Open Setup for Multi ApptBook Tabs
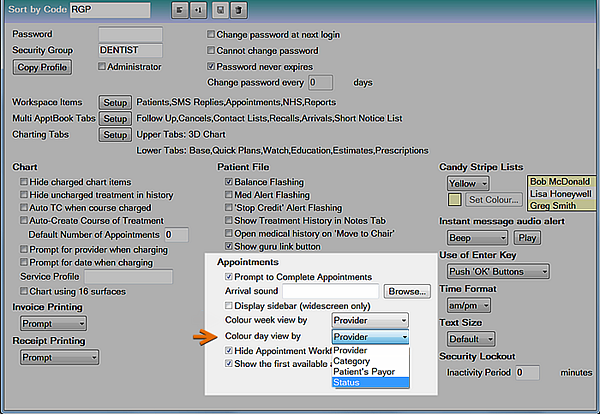Screen dimensions: 600x414 point(115,119)
